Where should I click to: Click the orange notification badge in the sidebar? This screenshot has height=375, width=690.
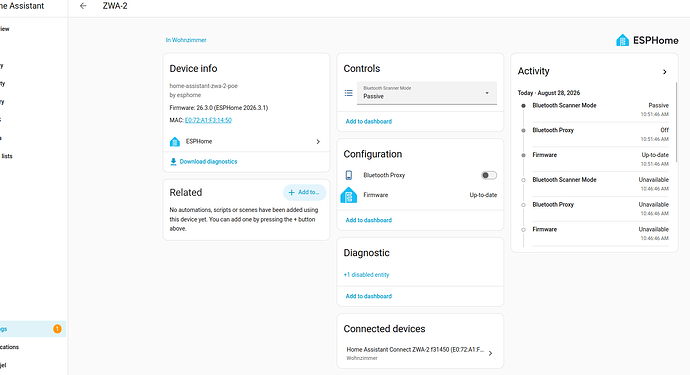57,329
